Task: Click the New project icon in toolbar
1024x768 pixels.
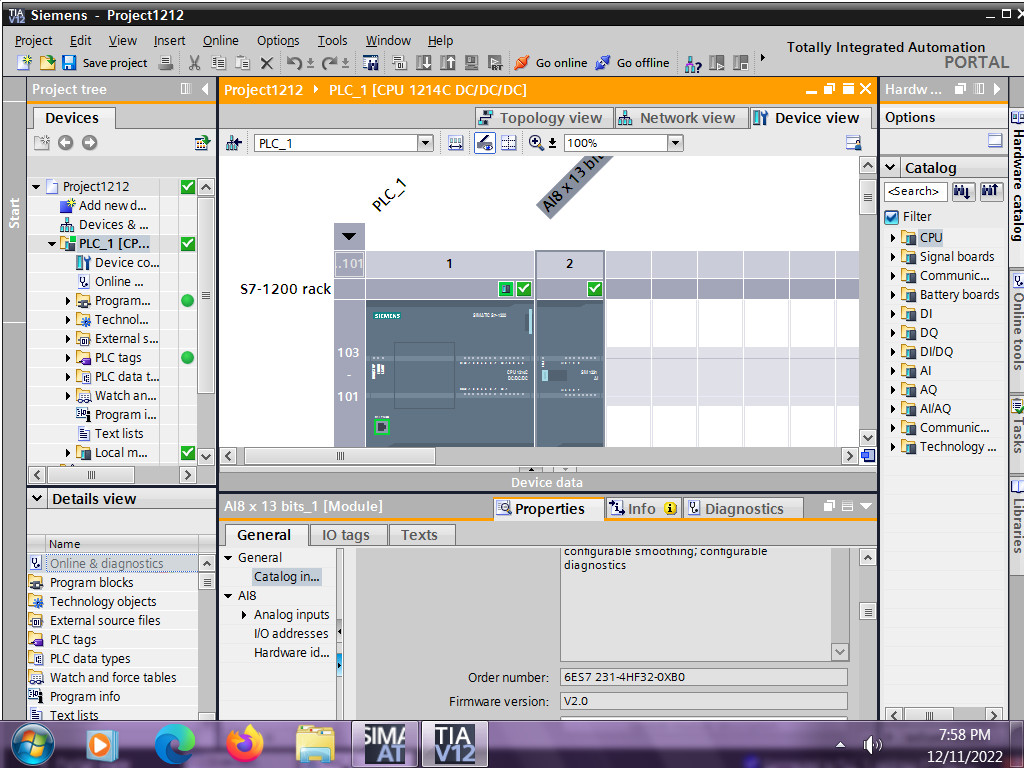Action: click(24, 63)
